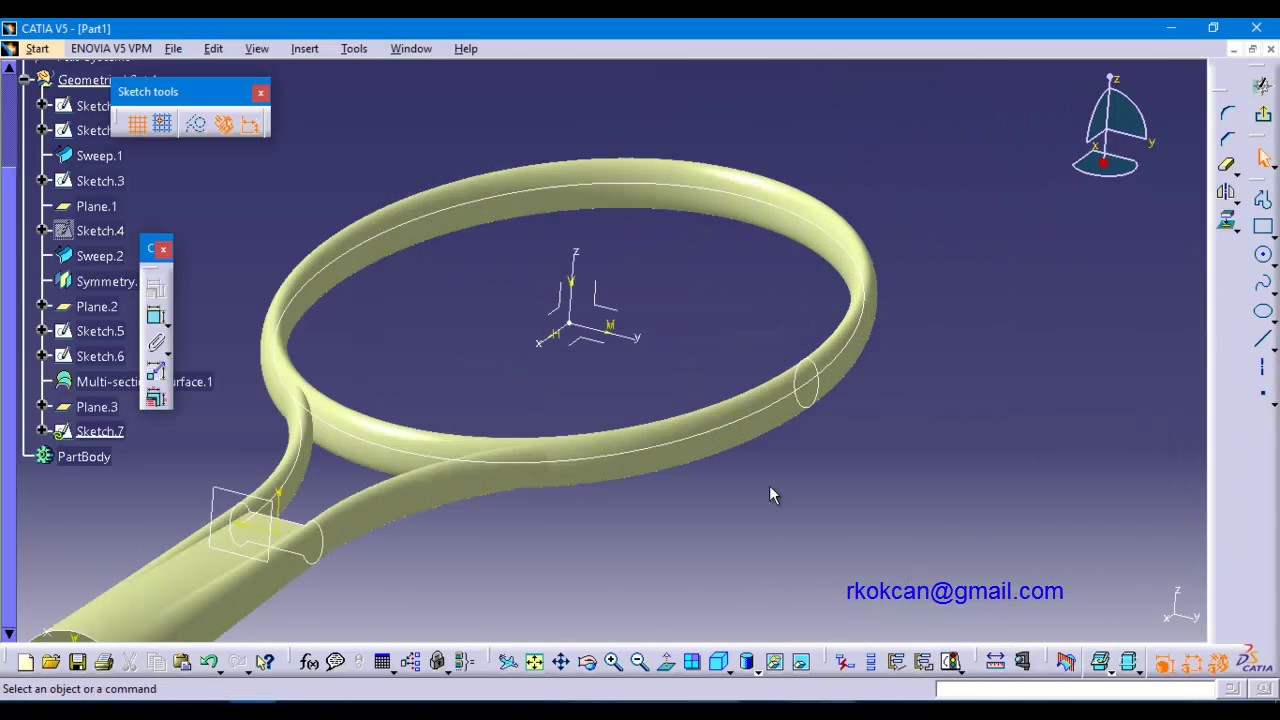
Task: Open the ENOVIA V5 VPM menu
Action: tap(111, 48)
